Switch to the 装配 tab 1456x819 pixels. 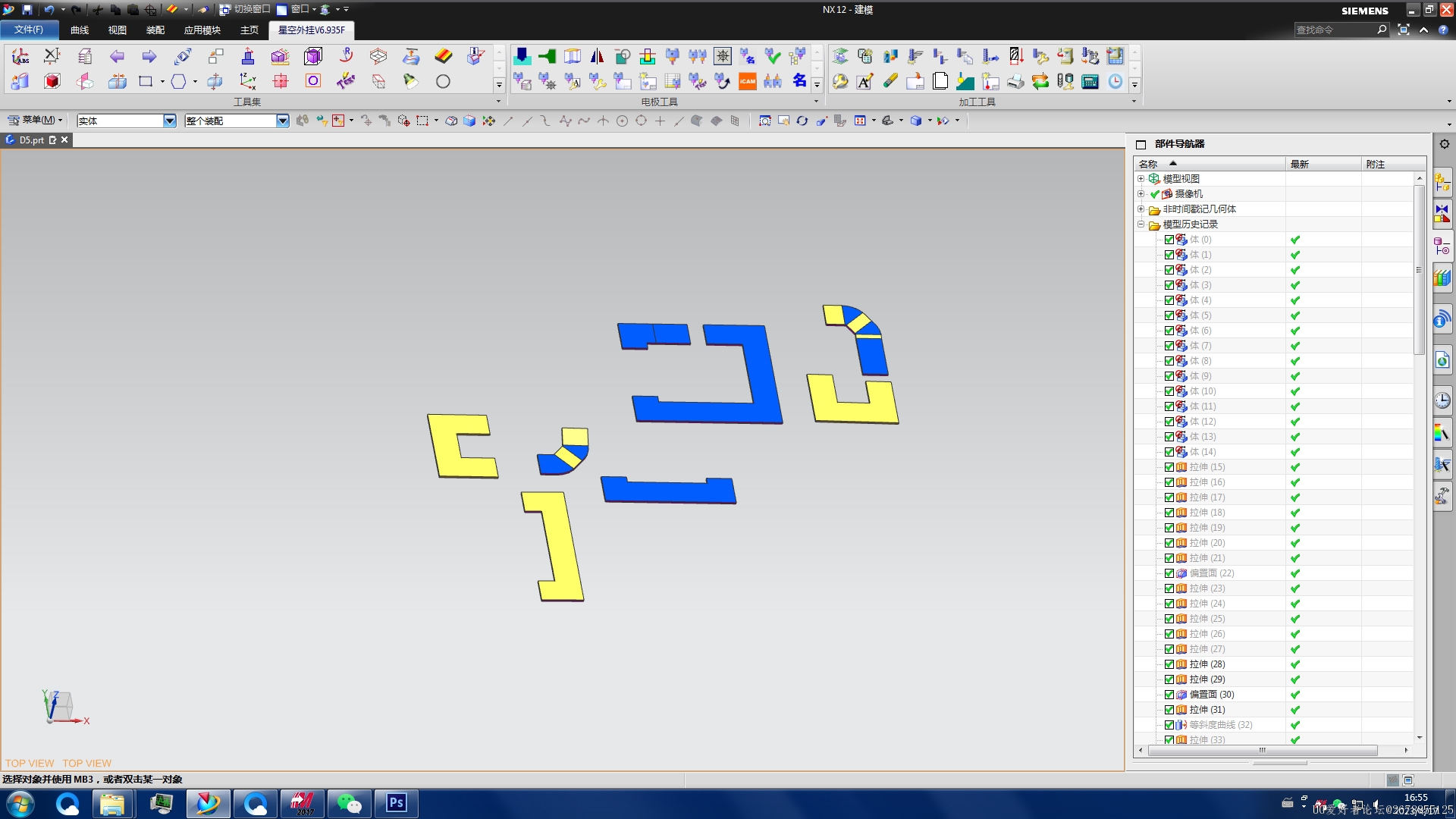[x=155, y=30]
